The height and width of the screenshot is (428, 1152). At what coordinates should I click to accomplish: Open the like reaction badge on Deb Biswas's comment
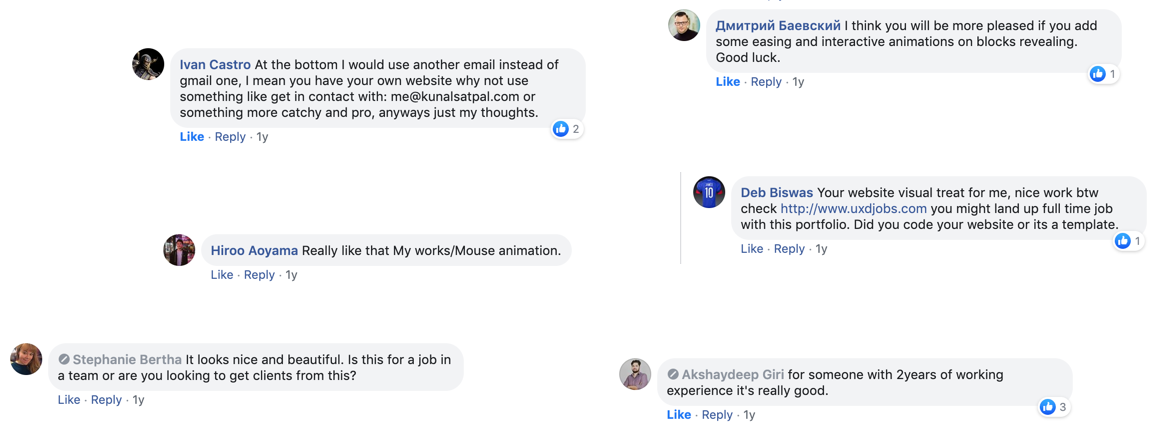coord(1128,241)
